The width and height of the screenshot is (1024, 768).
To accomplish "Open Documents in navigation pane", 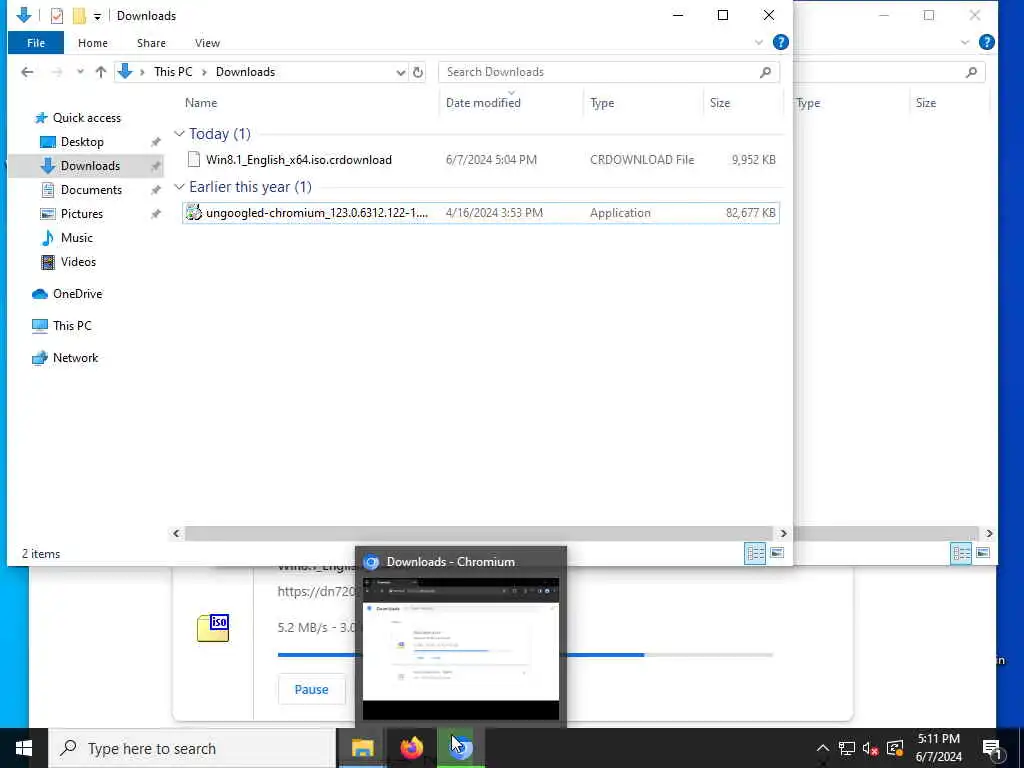I will click(x=91, y=190).
